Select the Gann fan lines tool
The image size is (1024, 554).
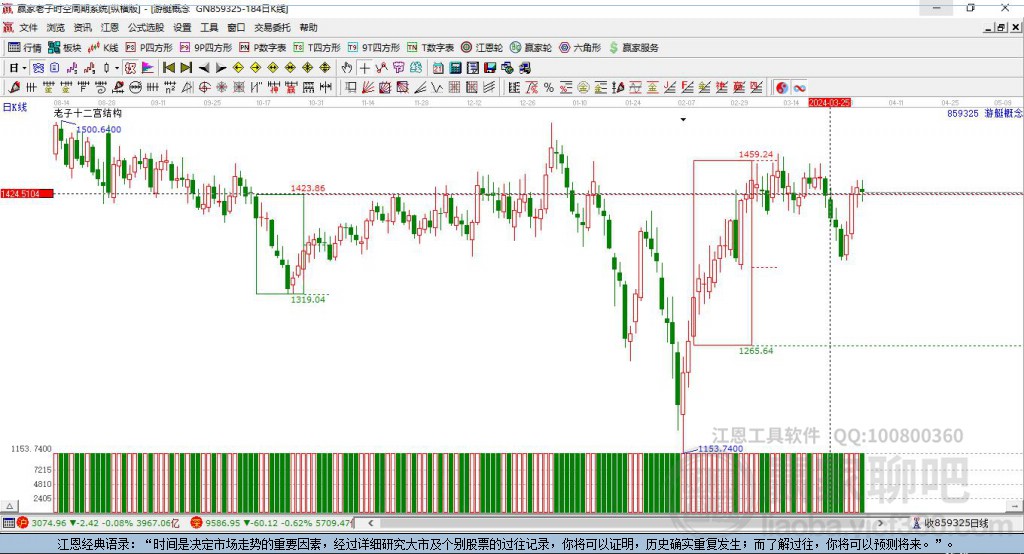click(x=368, y=88)
